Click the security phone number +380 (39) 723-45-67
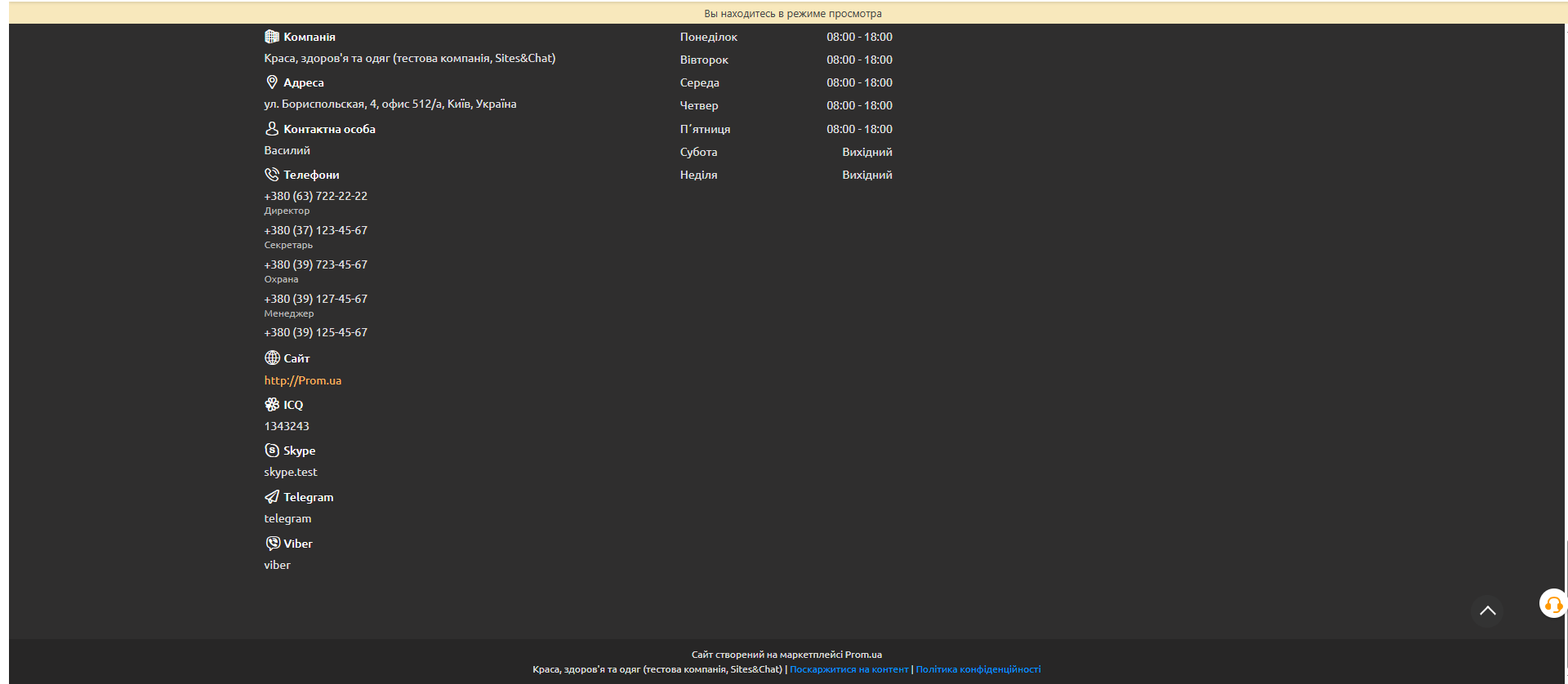Image resolution: width=1568 pixels, height=684 pixels. pos(315,264)
